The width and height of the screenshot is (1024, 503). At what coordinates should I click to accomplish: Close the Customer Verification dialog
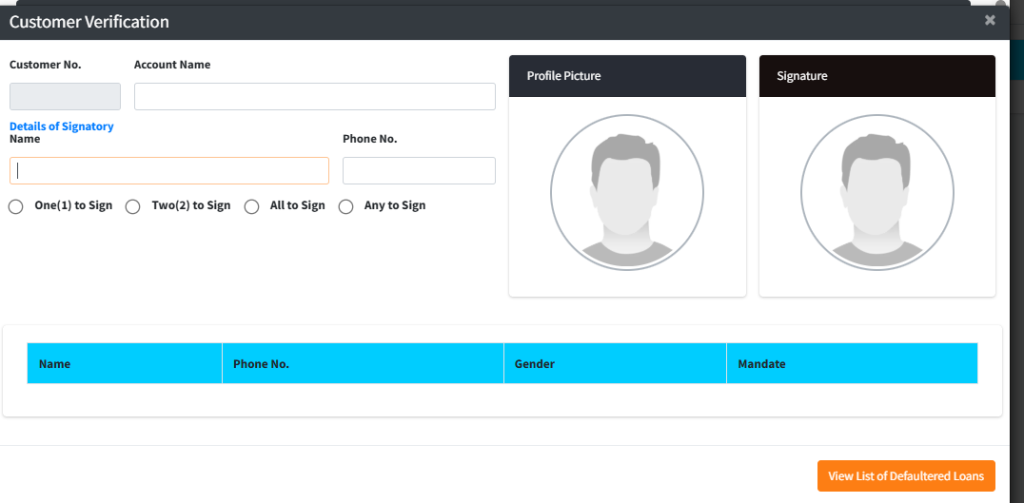(x=990, y=20)
